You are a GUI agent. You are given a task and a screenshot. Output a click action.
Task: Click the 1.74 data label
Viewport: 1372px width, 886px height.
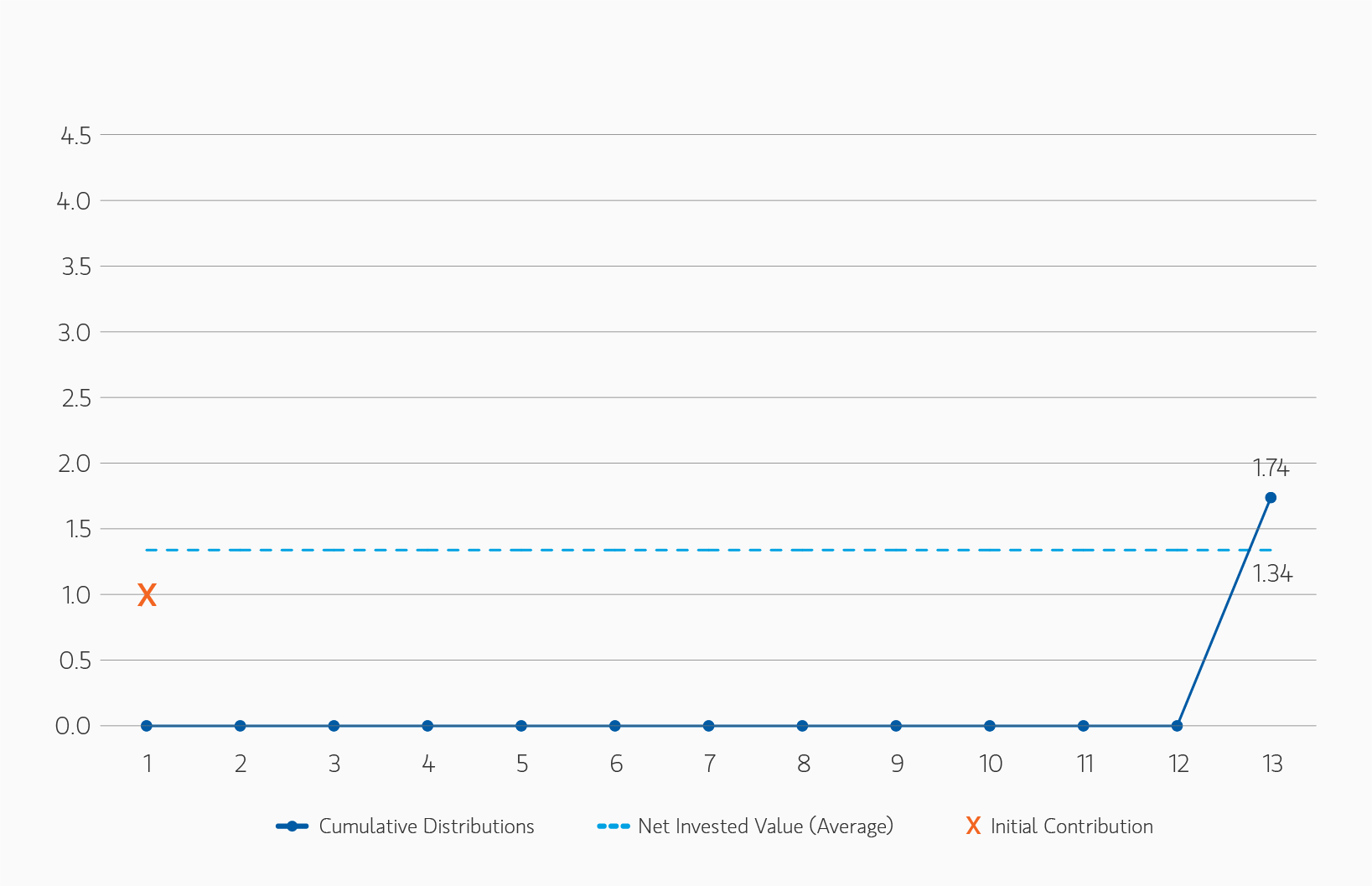1271,468
